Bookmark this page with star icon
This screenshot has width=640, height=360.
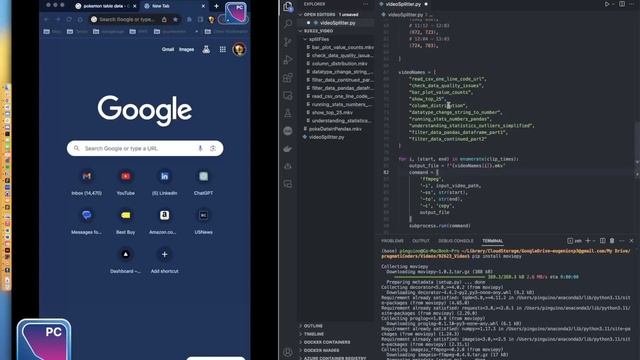pos(175,19)
